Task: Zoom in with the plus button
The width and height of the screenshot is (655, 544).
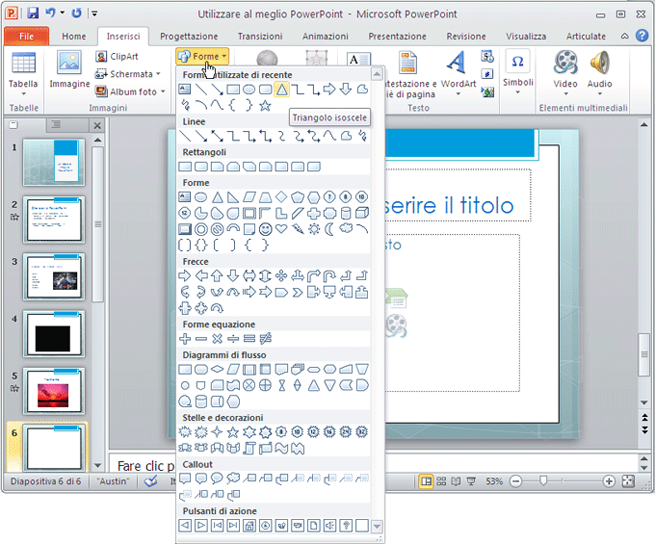Action: pyautogui.click(x=609, y=481)
